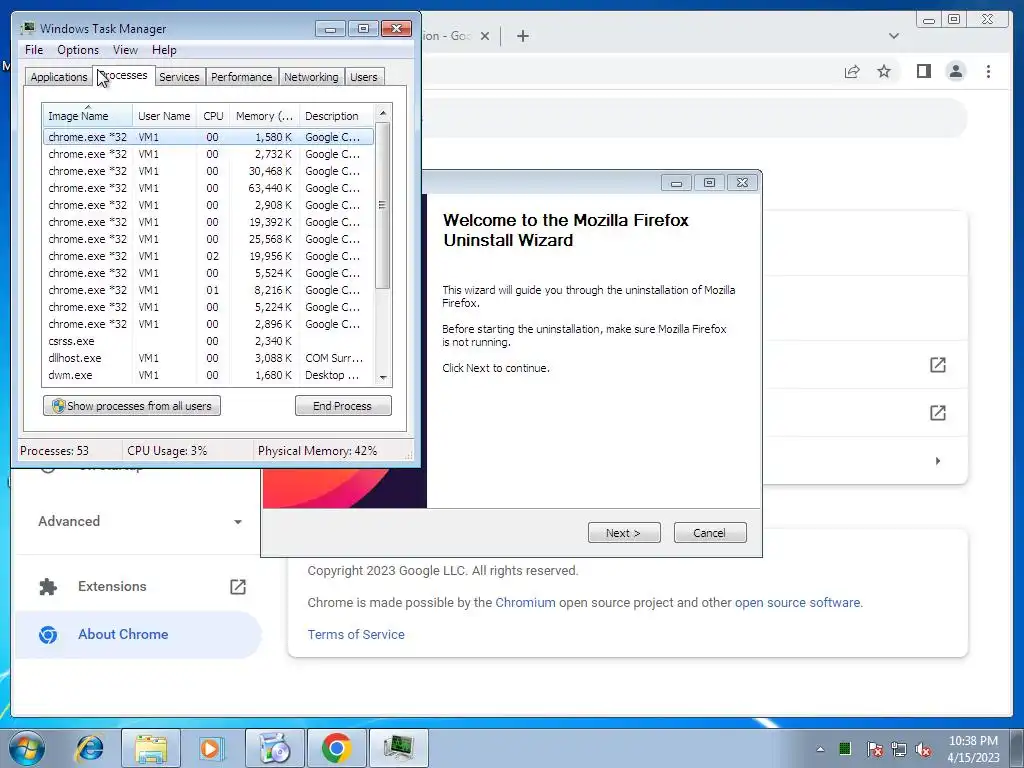The width and height of the screenshot is (1024, 768).
Task: Open the open source software link
Action: [x=797, y=602]
